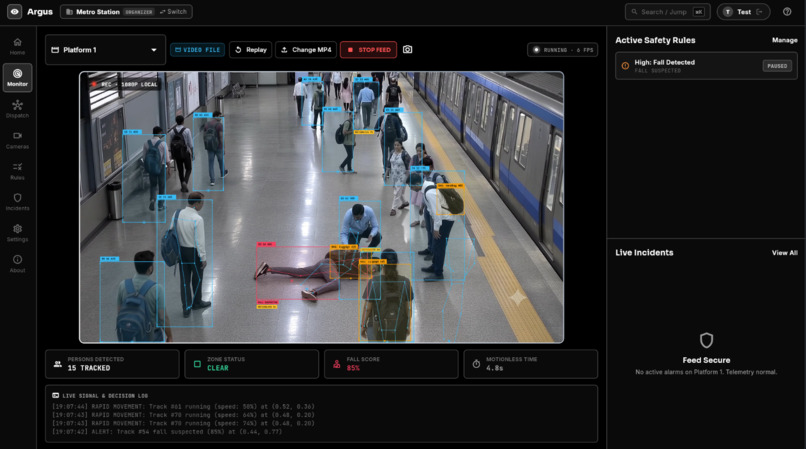806x449 pixels.
Task: Go to Cameras in the sidebar
Action: 17,140
